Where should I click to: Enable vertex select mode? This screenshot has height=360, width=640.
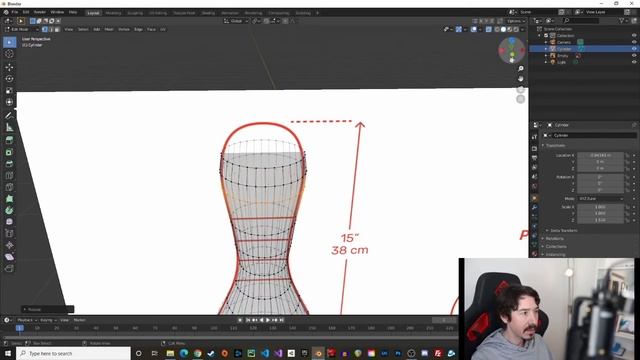(44, 29)
